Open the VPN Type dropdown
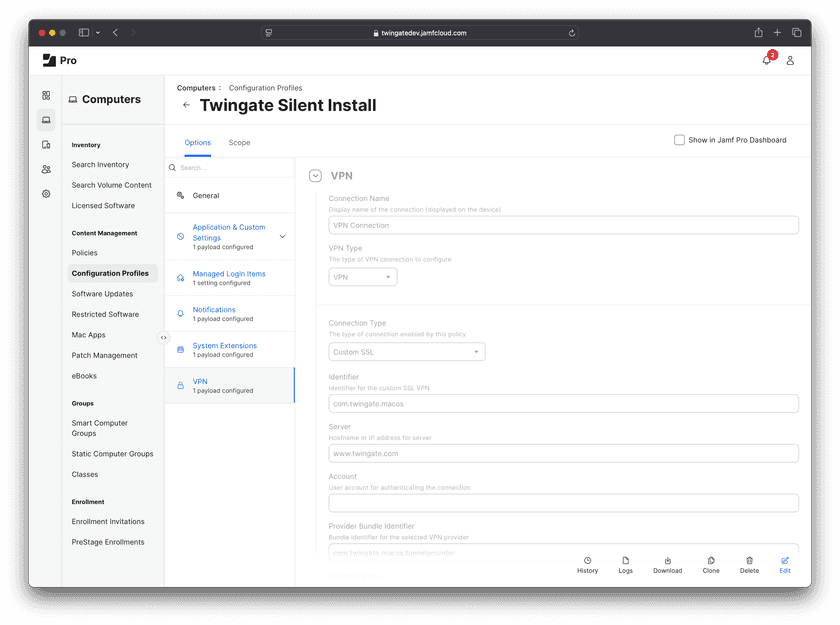 (363, 277)
